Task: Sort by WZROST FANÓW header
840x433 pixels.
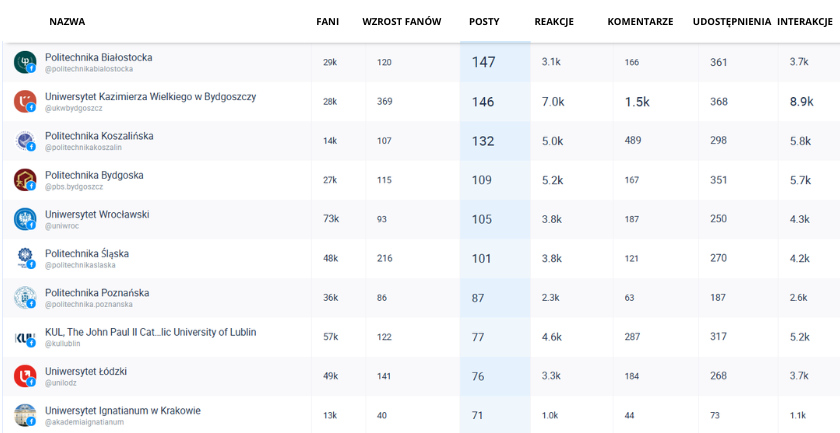Action: pyautogui.click(x=401, y=22)
